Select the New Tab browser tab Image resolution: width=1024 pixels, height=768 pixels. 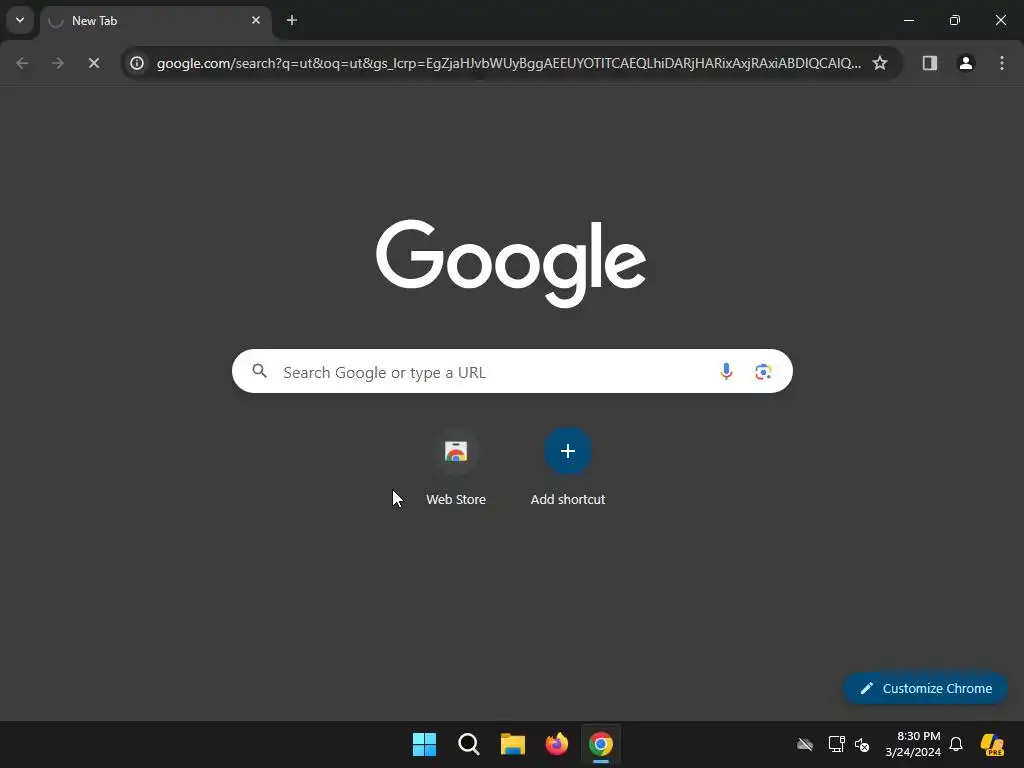[x=155, y=21]
